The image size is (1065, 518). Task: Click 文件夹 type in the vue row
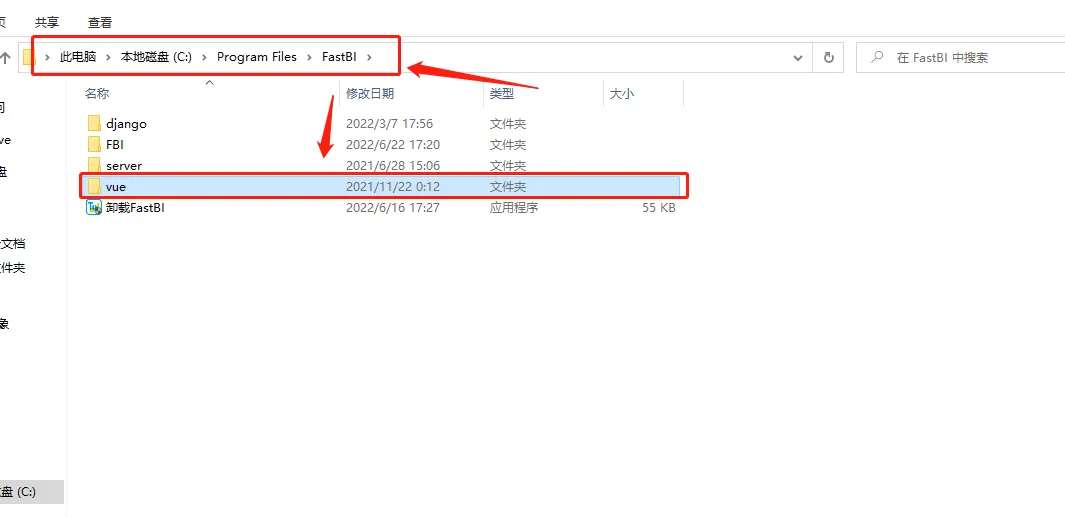point(508,187)
